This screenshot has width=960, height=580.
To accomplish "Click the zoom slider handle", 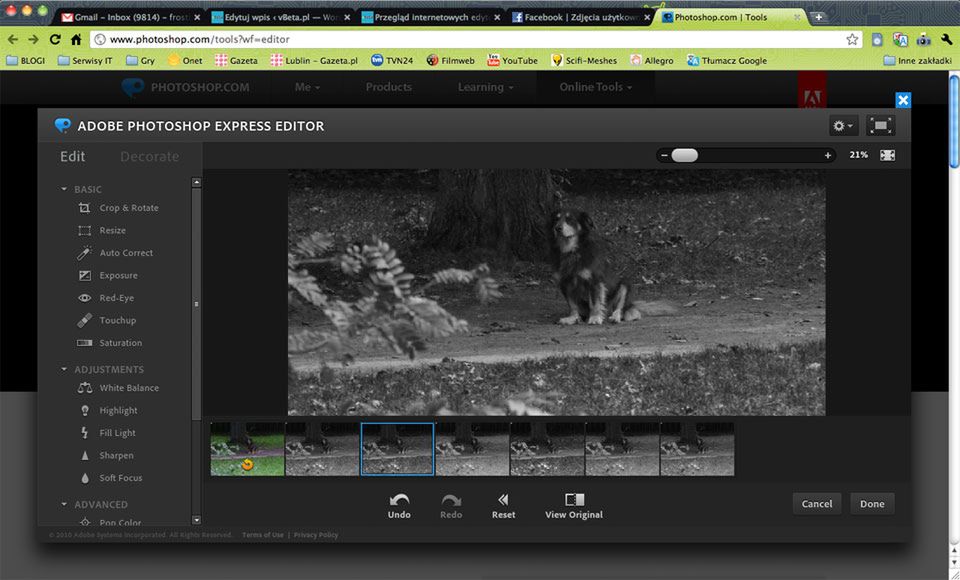I will (x=685, y=155).
